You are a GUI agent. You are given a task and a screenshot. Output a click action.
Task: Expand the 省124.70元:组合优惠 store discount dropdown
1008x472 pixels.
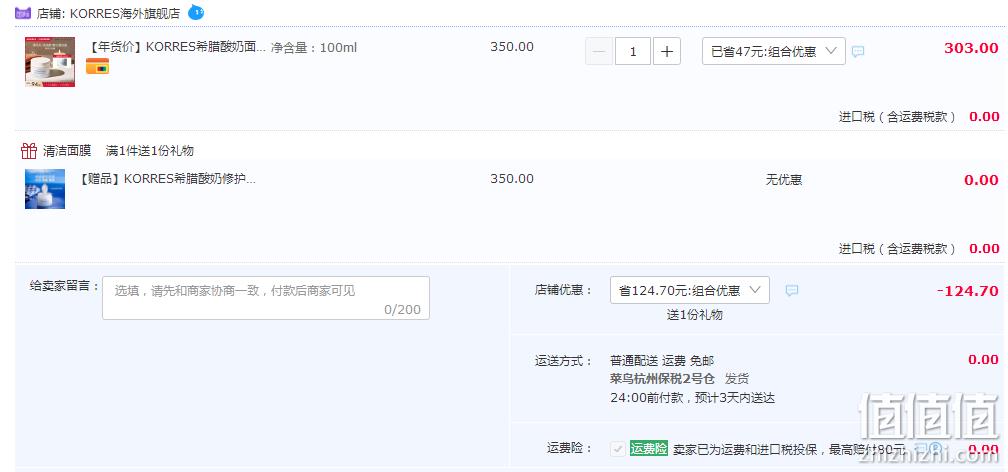tap(689, 291)
